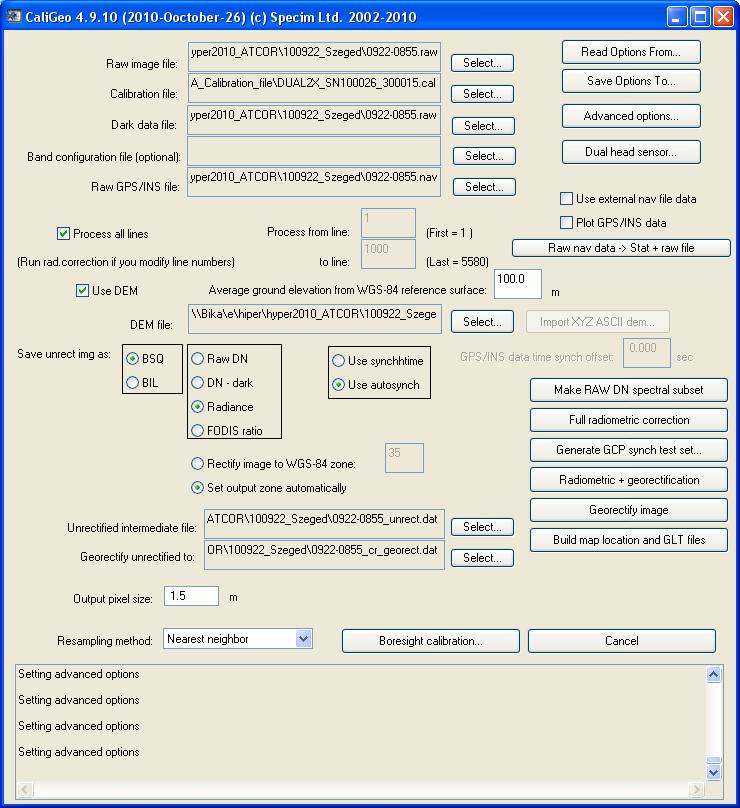Viewport: 740px width, 808px height.
Task: Run Radiometric + georectification
Action: [629, 480]
